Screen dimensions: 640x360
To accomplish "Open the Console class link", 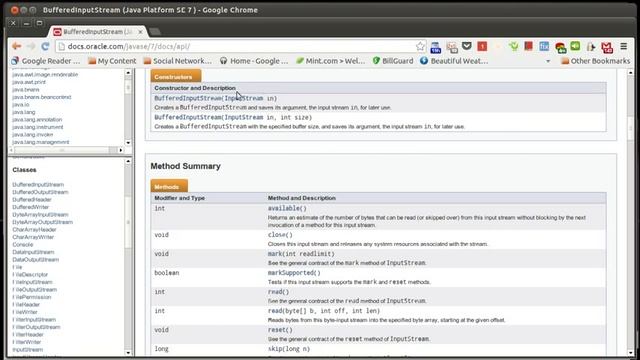I will 23,244.
